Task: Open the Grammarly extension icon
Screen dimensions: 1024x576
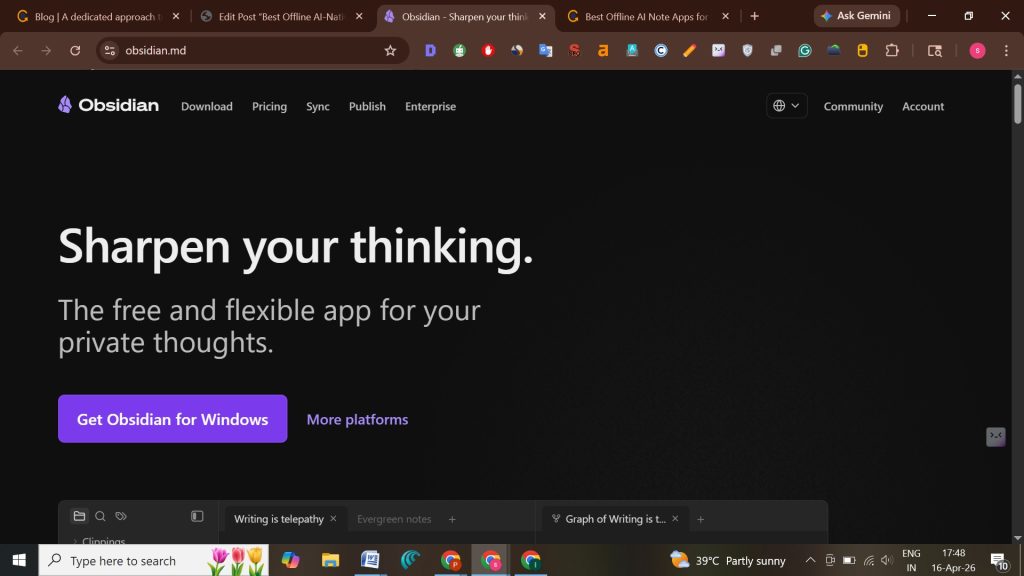Action: pos(805,51)
